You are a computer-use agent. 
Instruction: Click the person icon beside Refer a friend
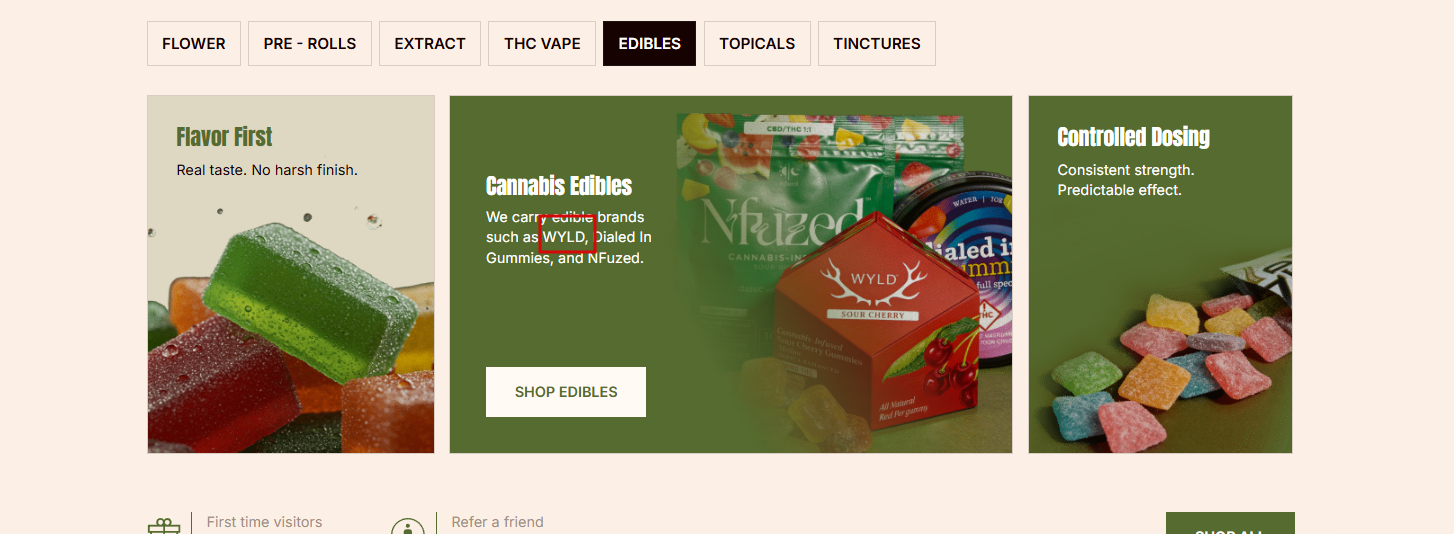408,526
